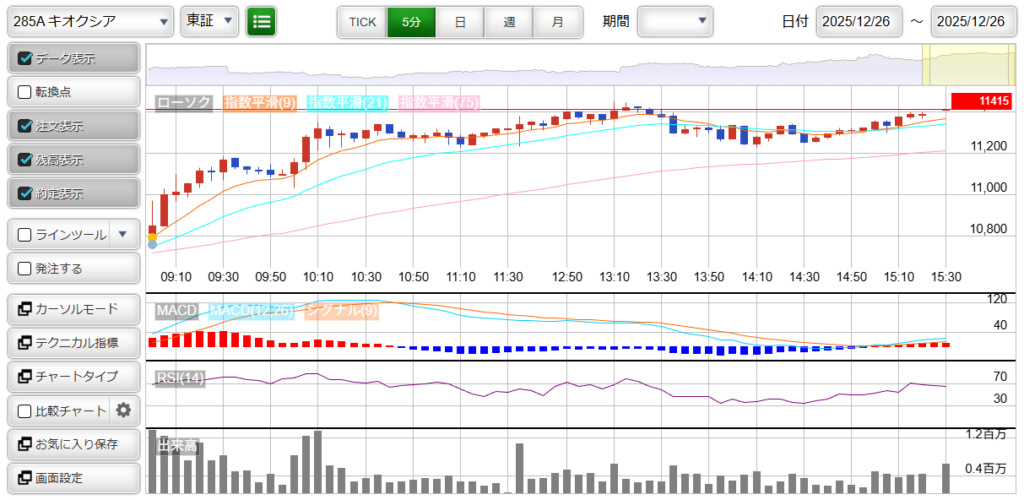Open the gear settings for 比較チャート

[x=124, y=410]
